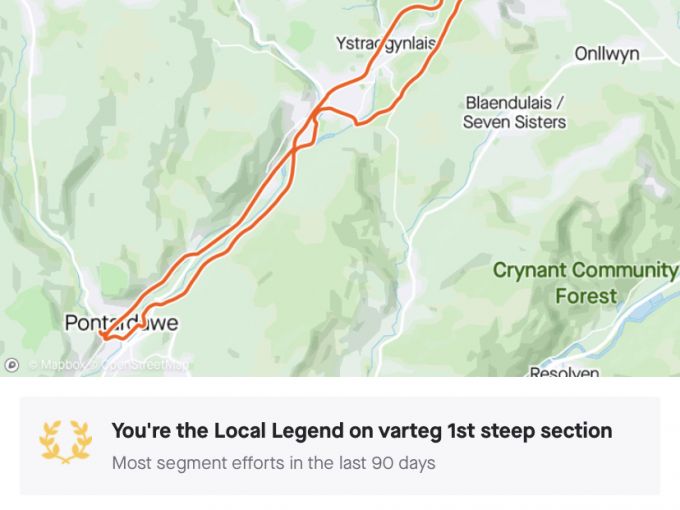
Task: Select the Crynant Community Forest label
Action: 585,283
